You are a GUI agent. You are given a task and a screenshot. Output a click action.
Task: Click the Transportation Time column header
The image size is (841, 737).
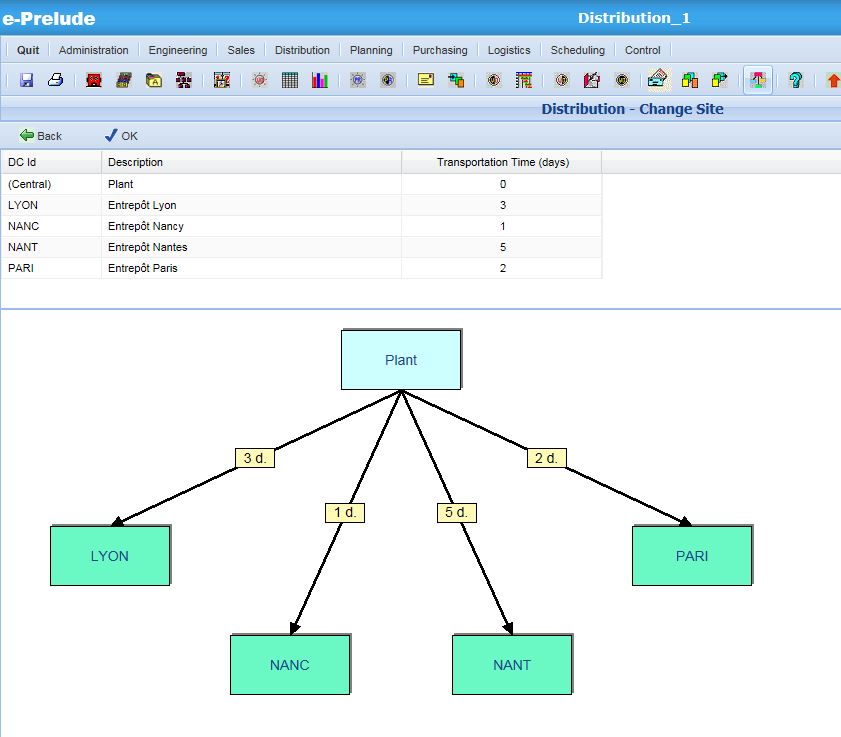point(502,162)
